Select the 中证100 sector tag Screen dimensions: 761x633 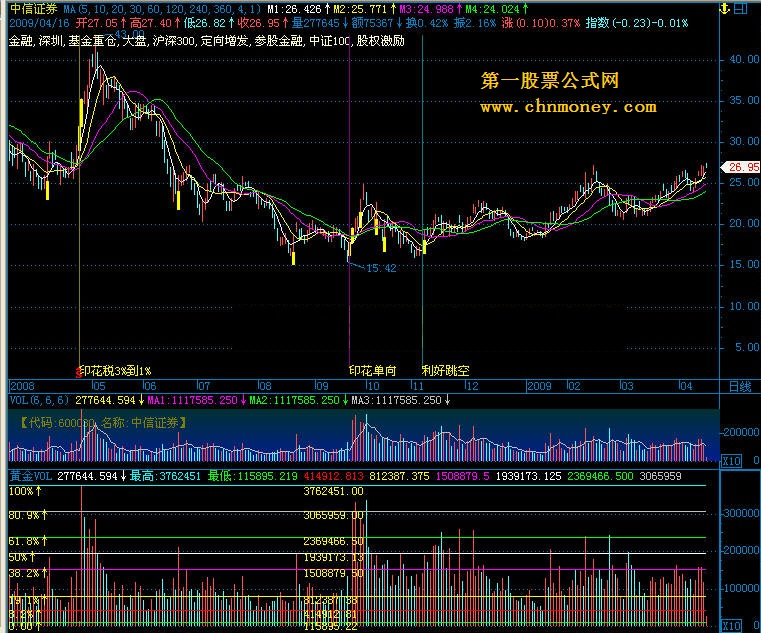[330, 41]
